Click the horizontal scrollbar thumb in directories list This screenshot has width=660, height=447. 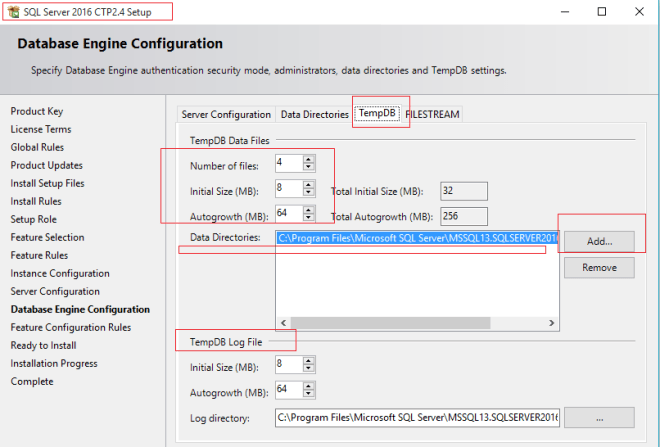[x=390, y=323]
